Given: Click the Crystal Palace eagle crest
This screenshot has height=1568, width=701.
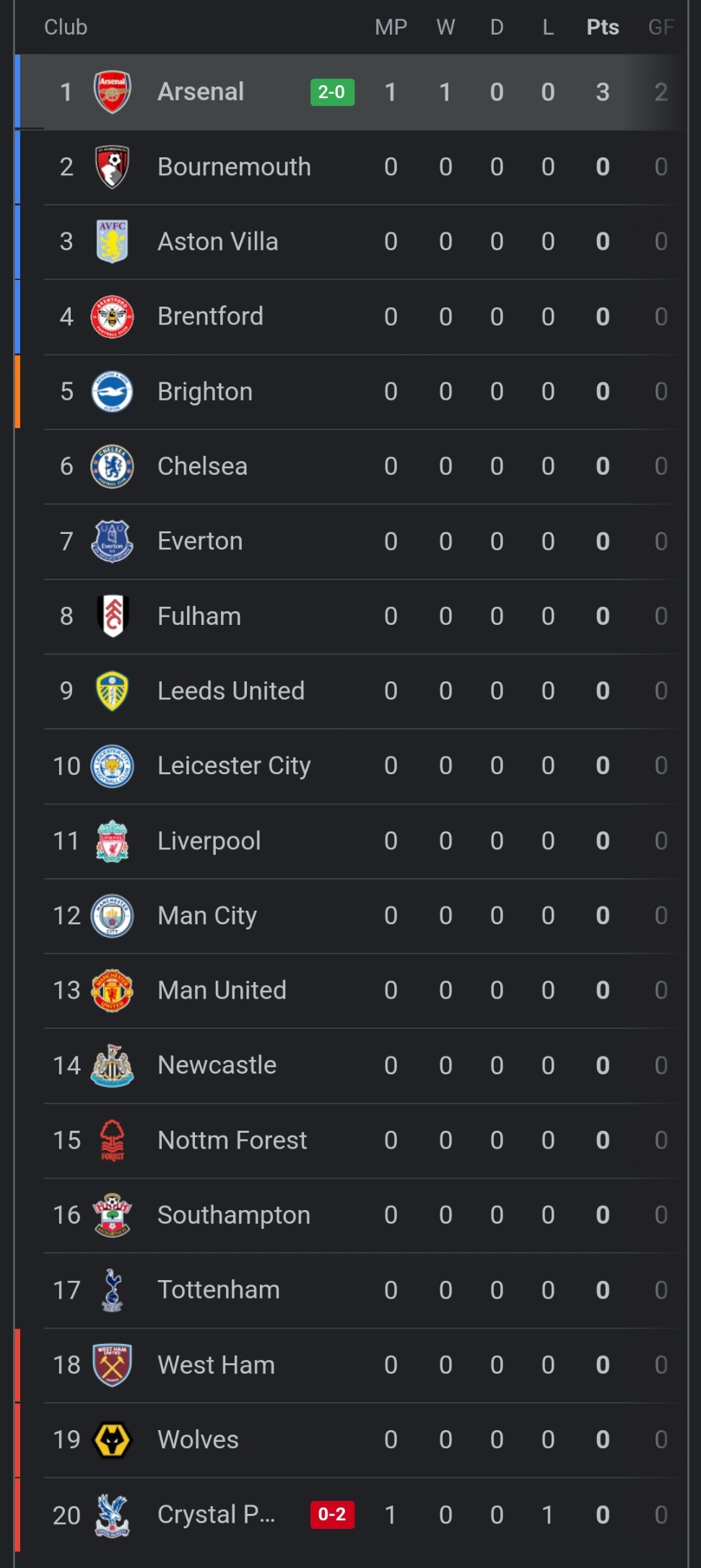Looking at the screenshot, I should pyautogui.click(x=112, y=1515).
